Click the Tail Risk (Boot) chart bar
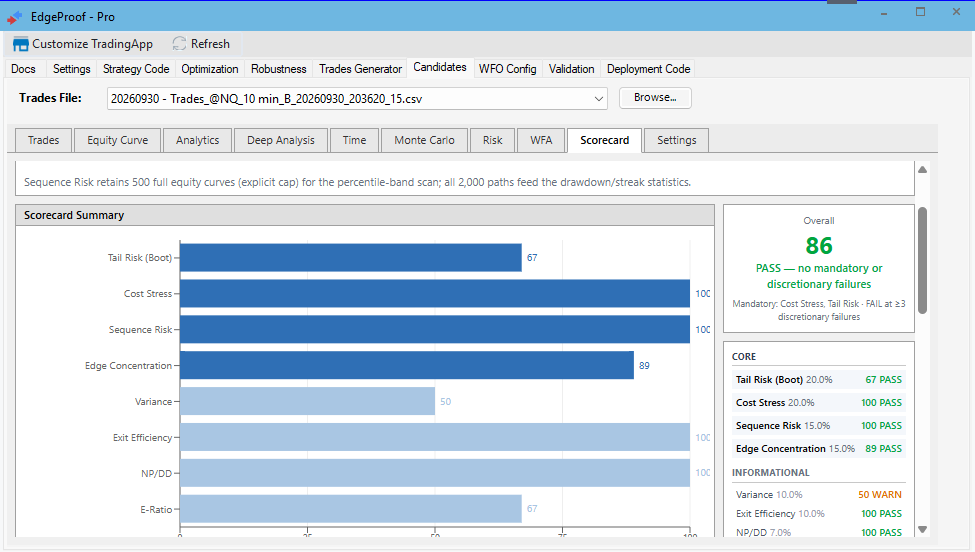The height and width of the screenshot is (552, 975). (351, 257)
